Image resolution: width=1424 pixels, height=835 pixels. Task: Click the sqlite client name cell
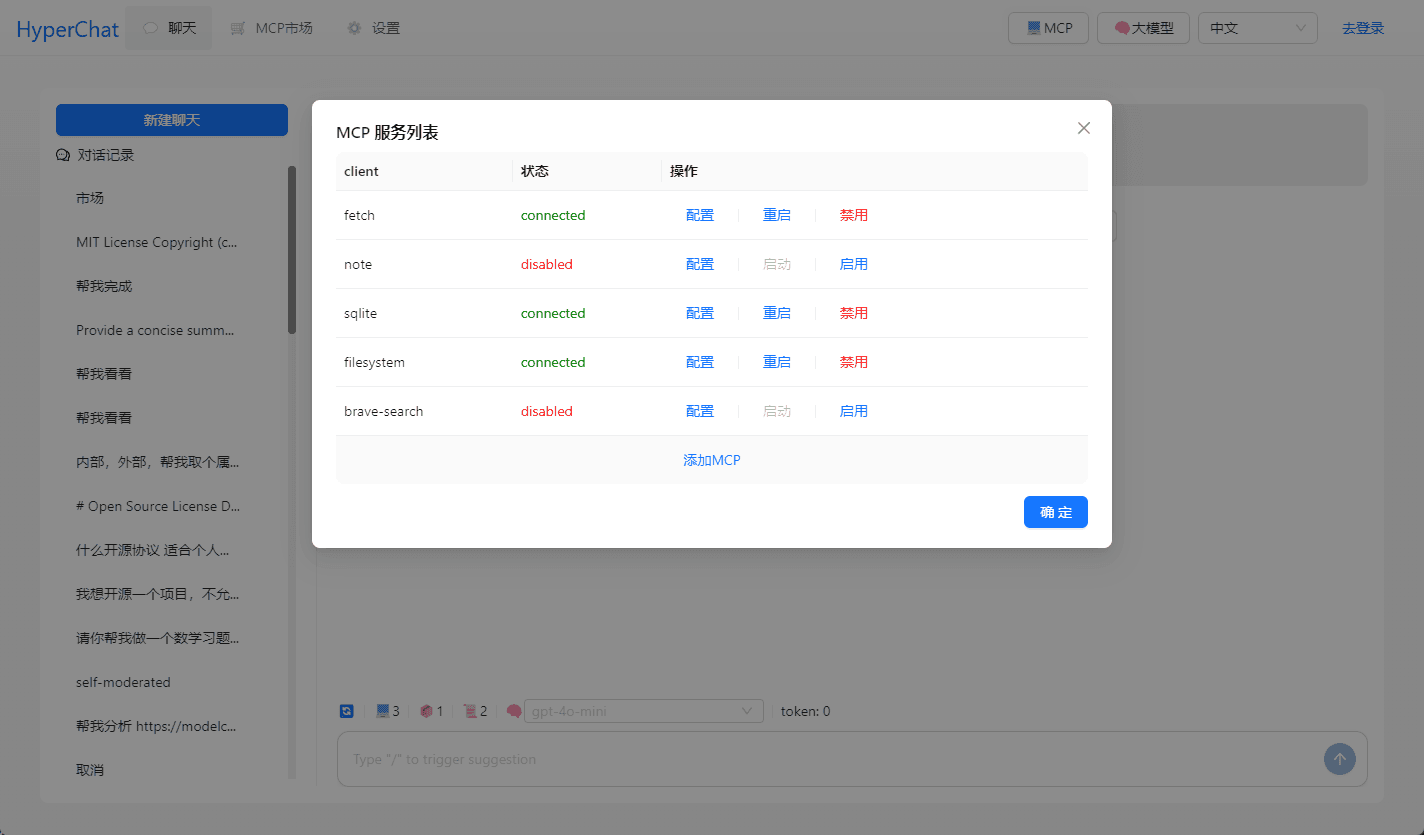tap(424, 313)
